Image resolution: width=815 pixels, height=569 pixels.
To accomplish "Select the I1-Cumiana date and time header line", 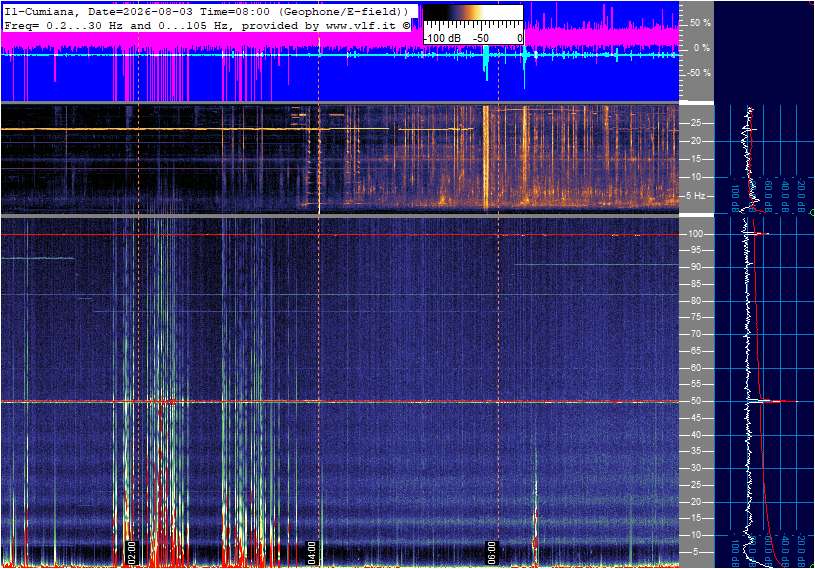I will tap(206, 11).
